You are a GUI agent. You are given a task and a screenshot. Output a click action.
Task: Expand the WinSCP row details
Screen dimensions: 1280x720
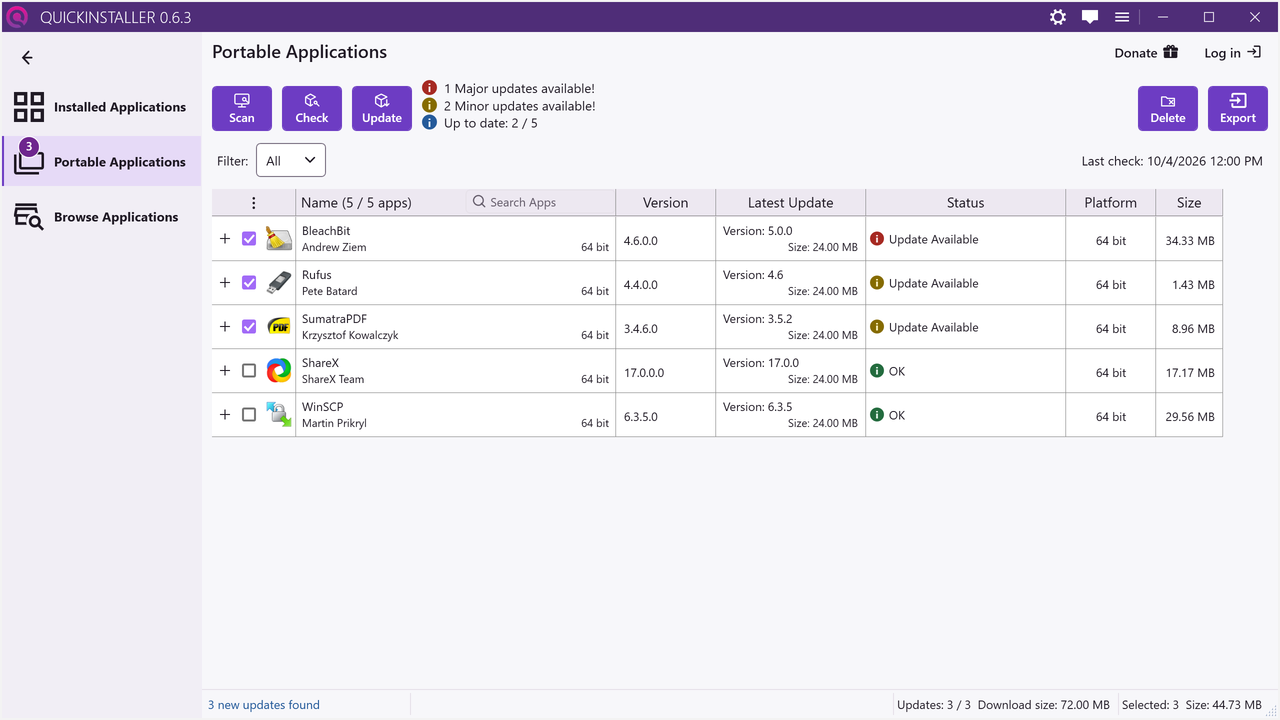tap(225, 415)
